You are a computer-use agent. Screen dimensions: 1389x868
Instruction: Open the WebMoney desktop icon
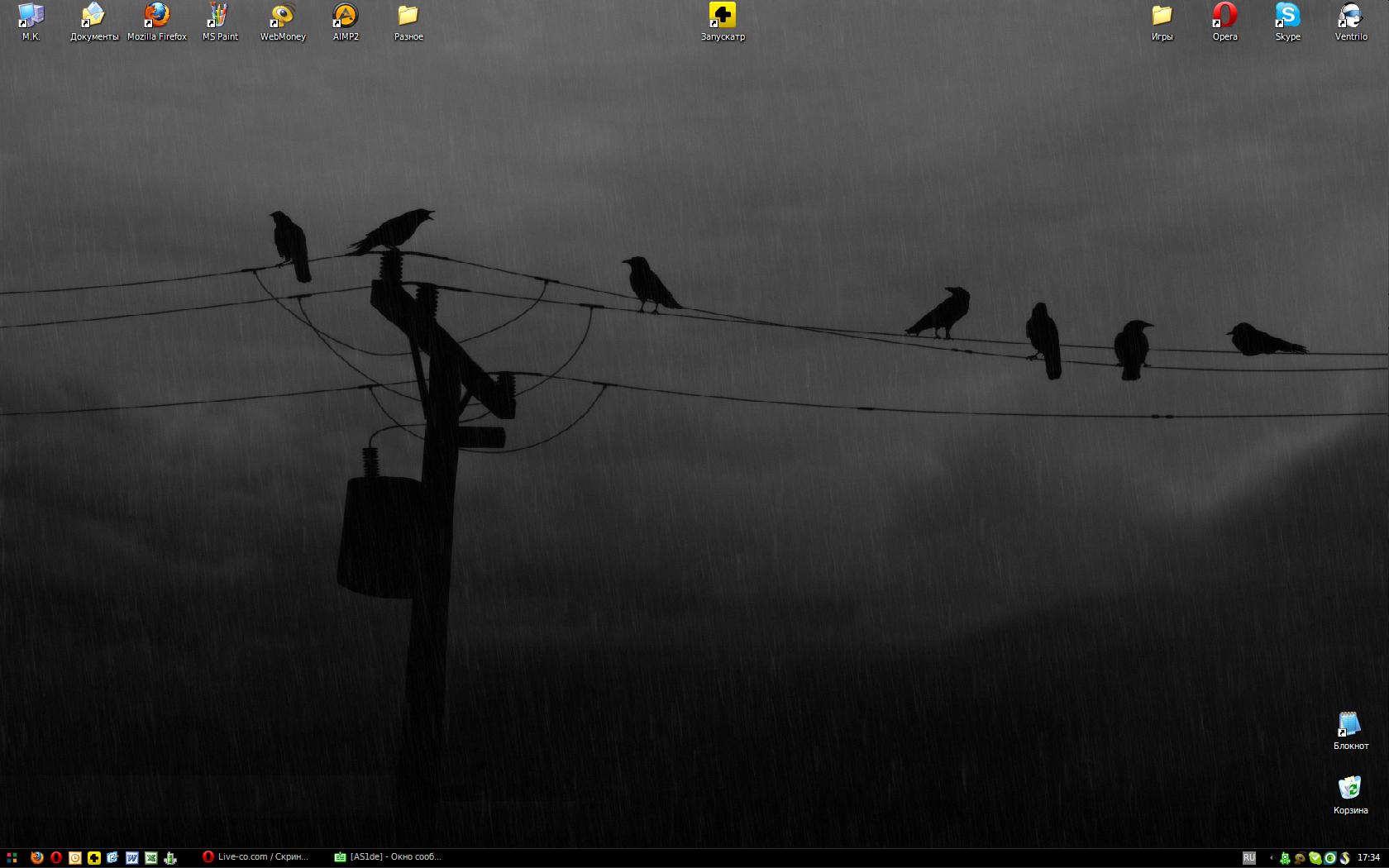click(x=283, y=17)
